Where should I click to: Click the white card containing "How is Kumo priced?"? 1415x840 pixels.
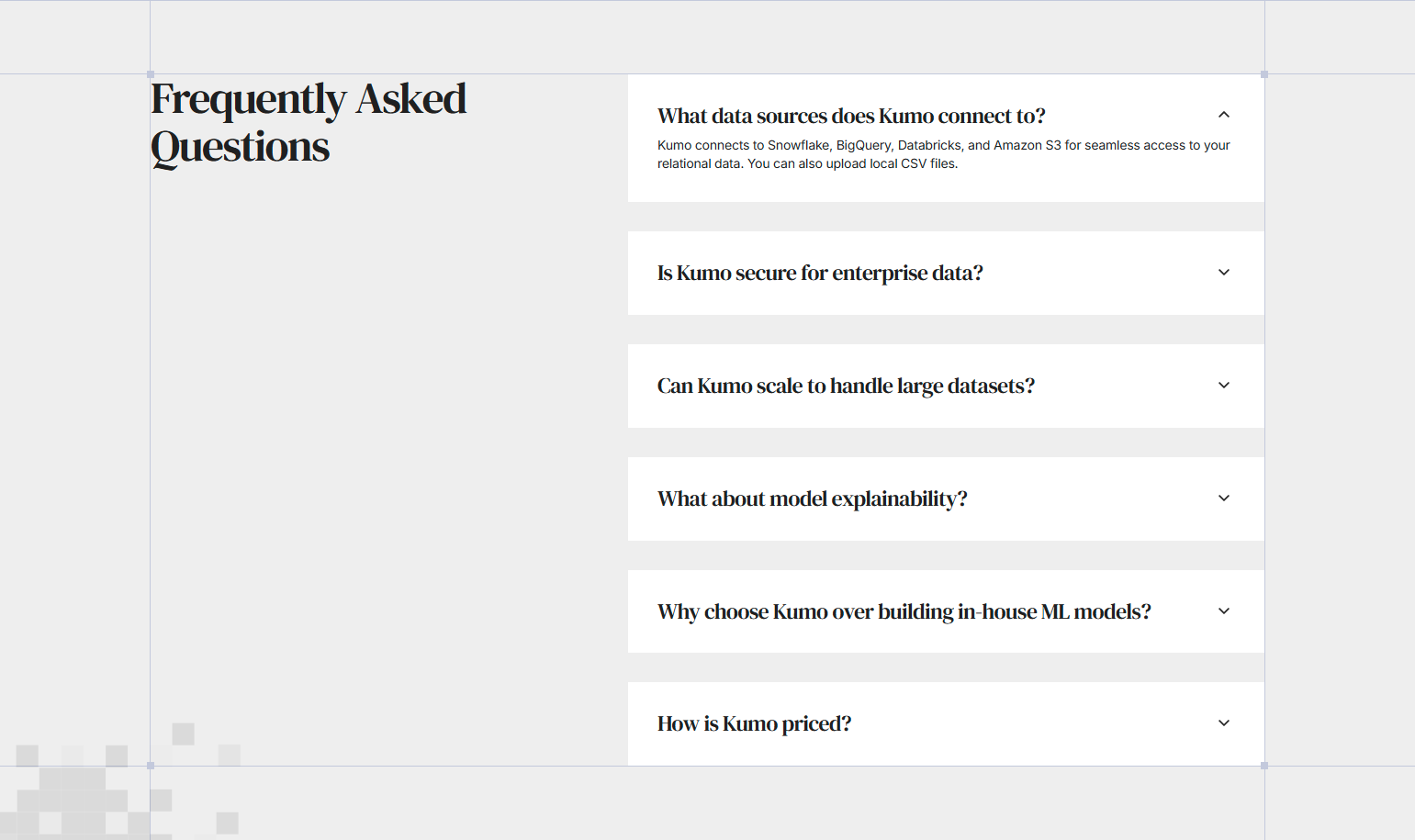pos(946,723)
